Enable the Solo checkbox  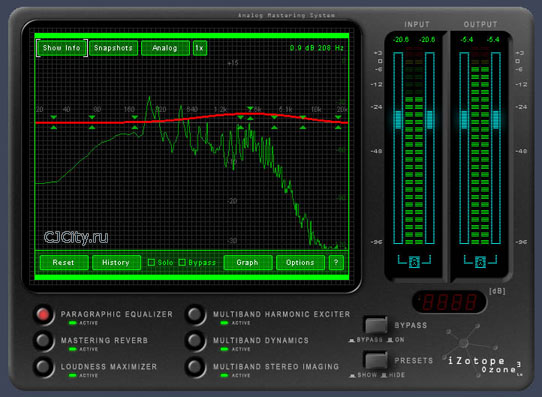(x=151, y=263)
